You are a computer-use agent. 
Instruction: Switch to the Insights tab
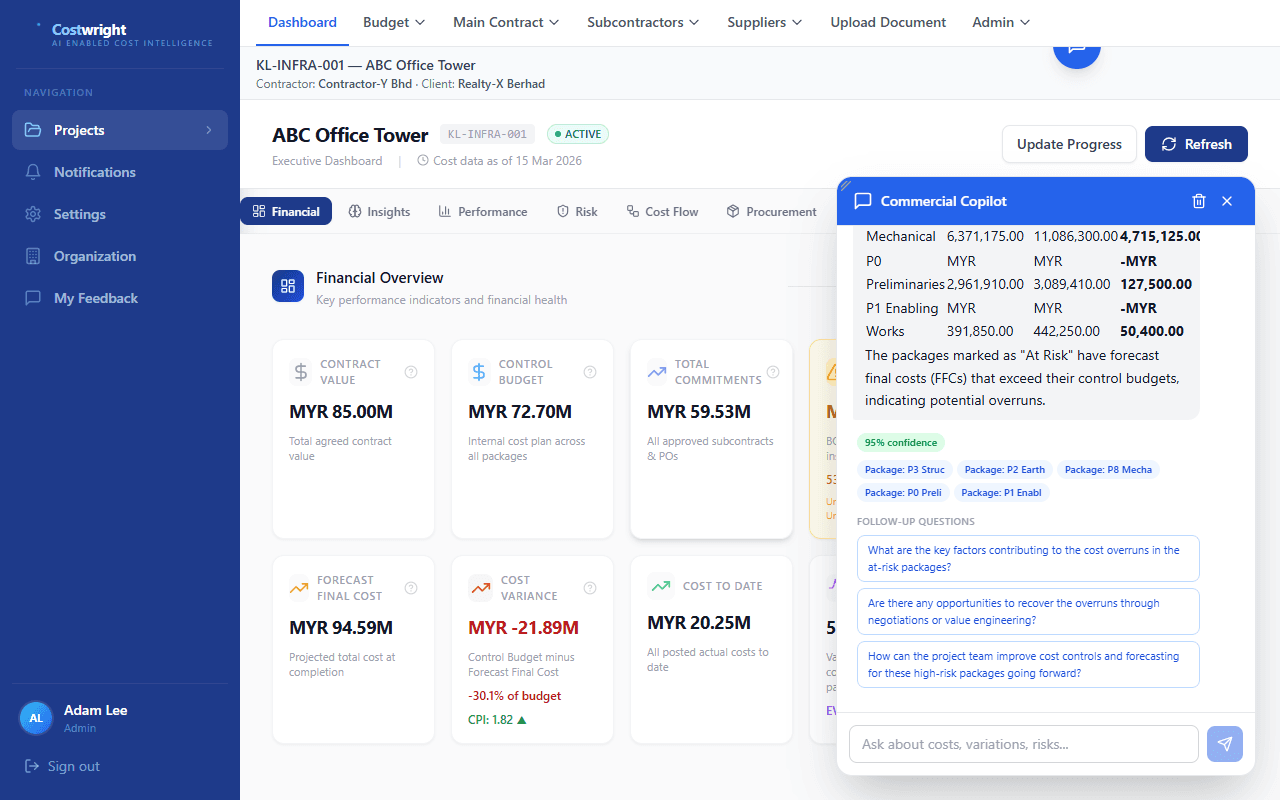tap(379, 211)
